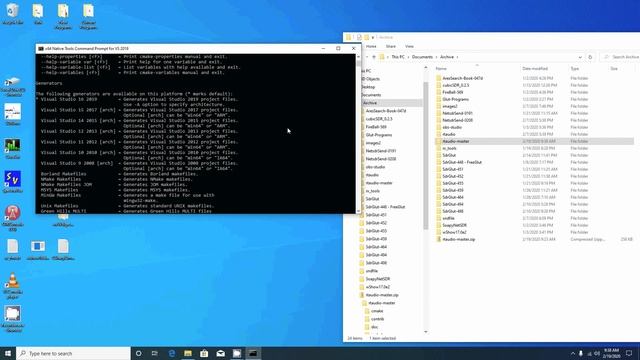Image resolution: width=640 pixels, height=360 pixels.
Task: Select the obs-studio folder in file list
Action: point(452,127)
